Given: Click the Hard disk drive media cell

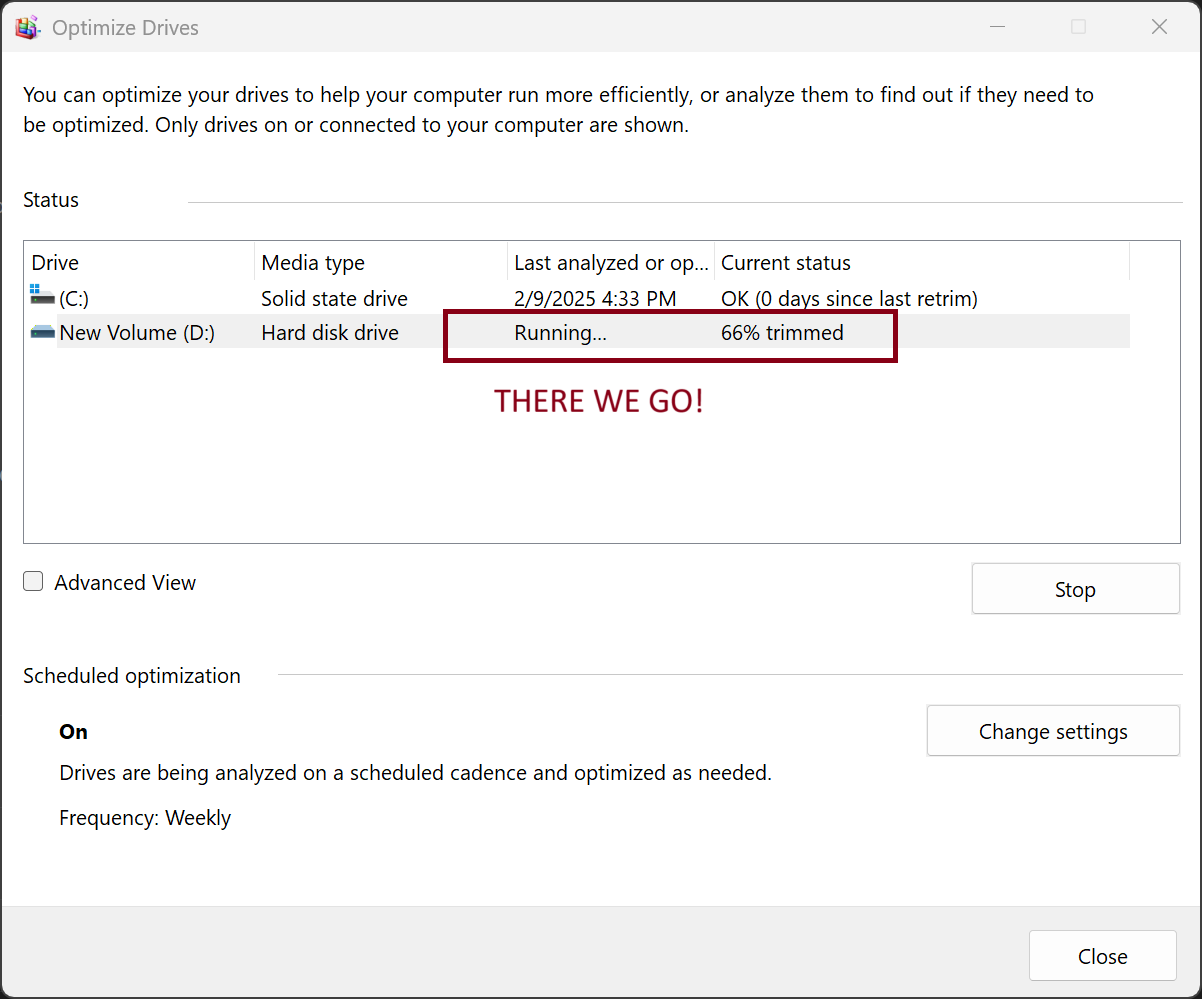Looking at the screenshot, I should coord(330,333).
